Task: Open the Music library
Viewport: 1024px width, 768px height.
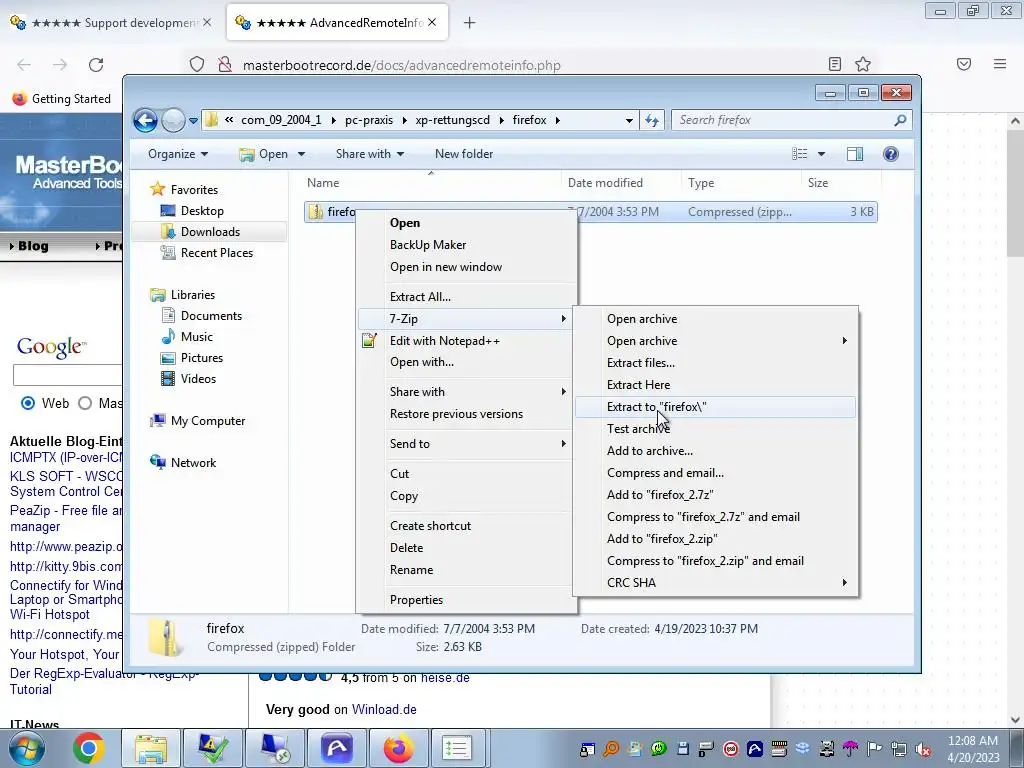Action: (197, 336)
